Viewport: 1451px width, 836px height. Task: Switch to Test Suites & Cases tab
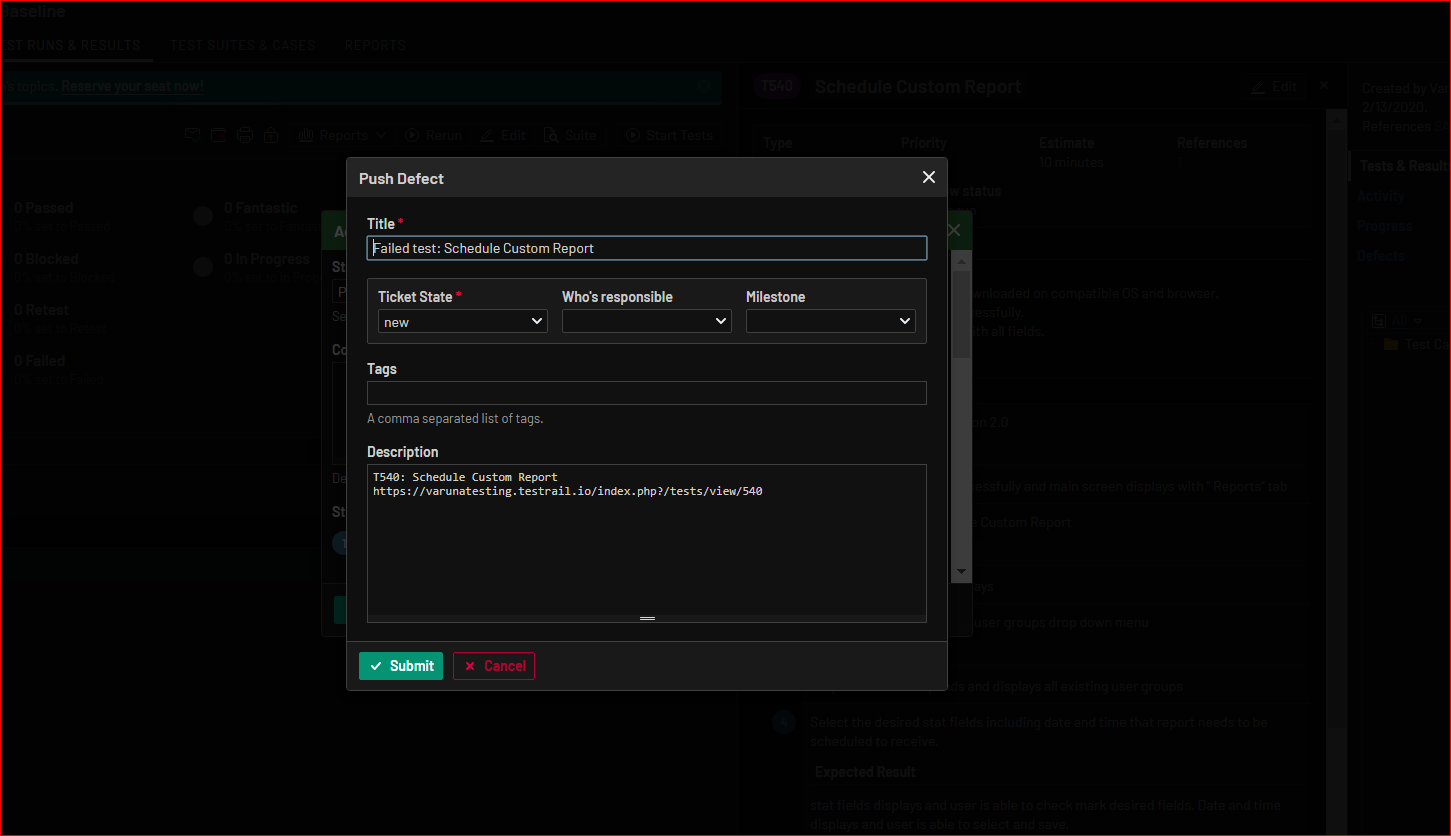coord(242,45)
